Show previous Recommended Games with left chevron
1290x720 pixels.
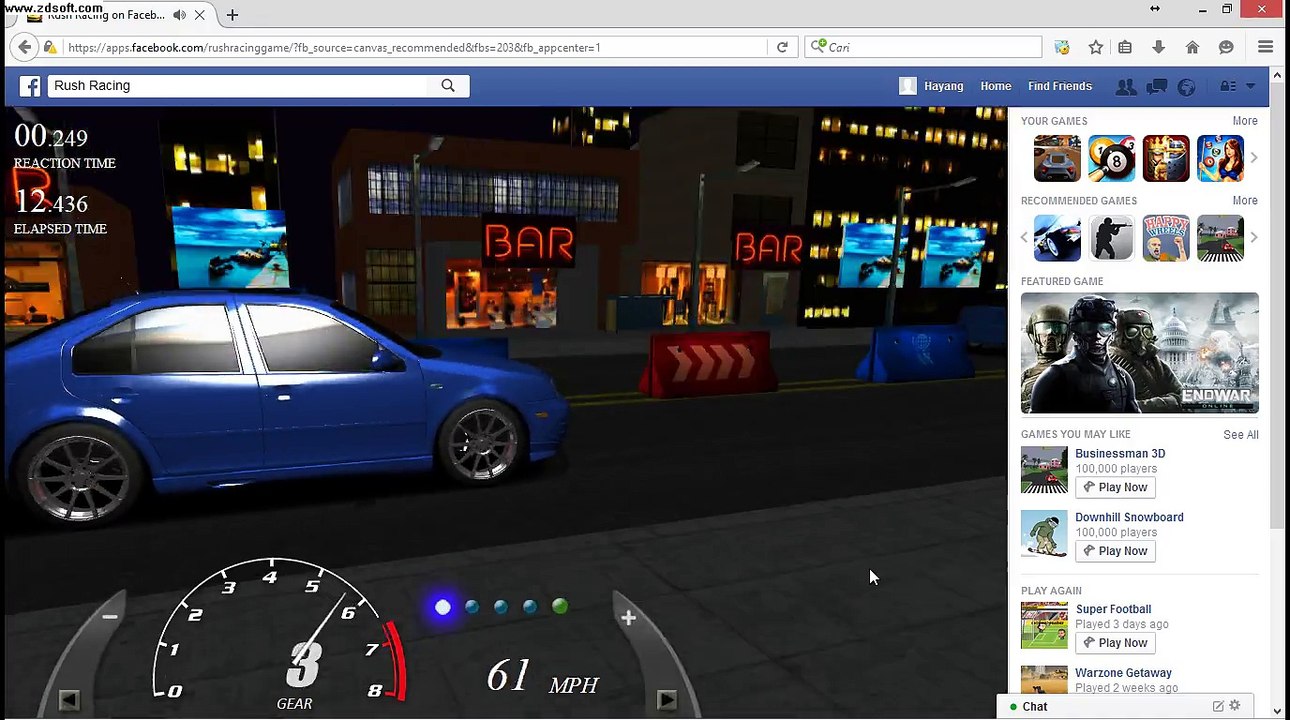tap(1025, 238)
